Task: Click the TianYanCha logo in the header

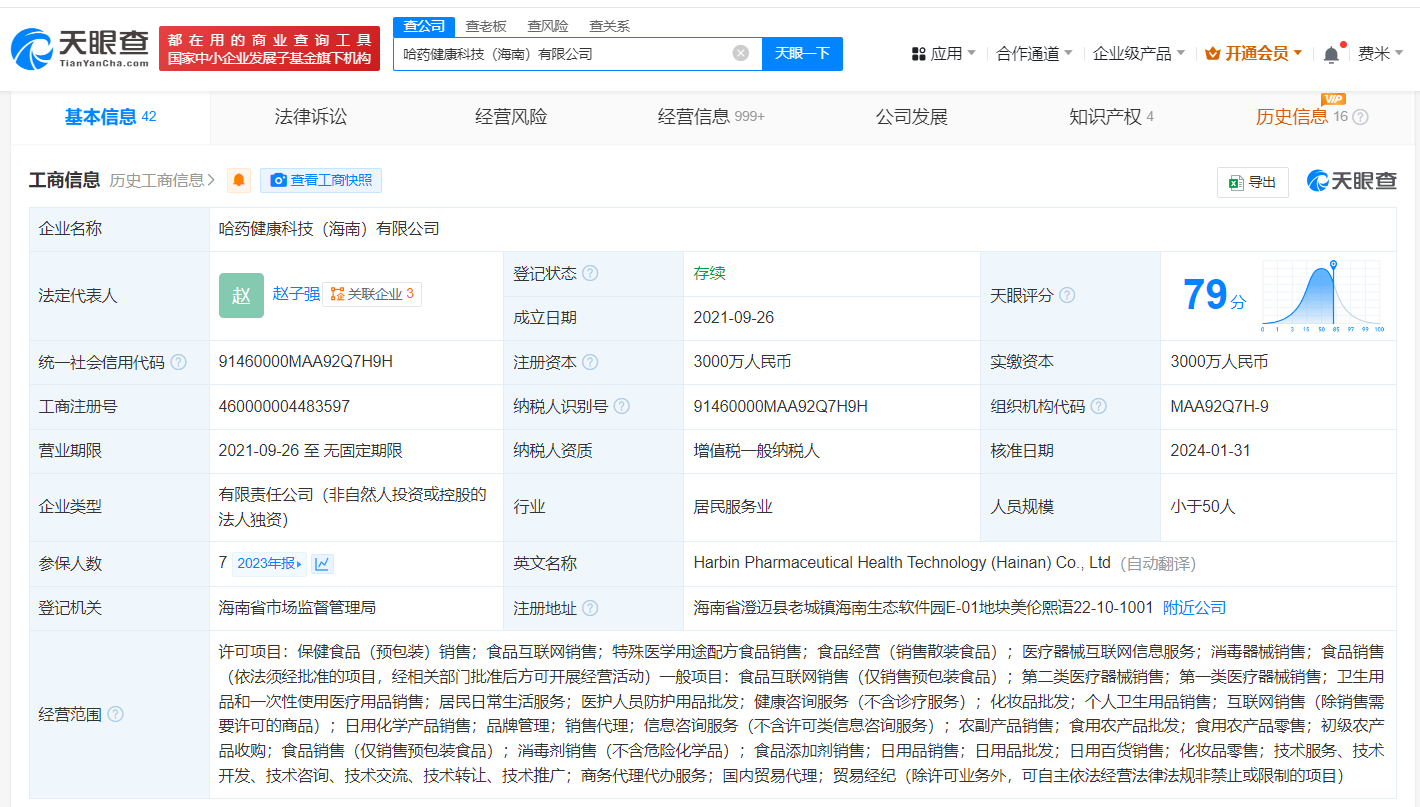Action: click(80, 48)
